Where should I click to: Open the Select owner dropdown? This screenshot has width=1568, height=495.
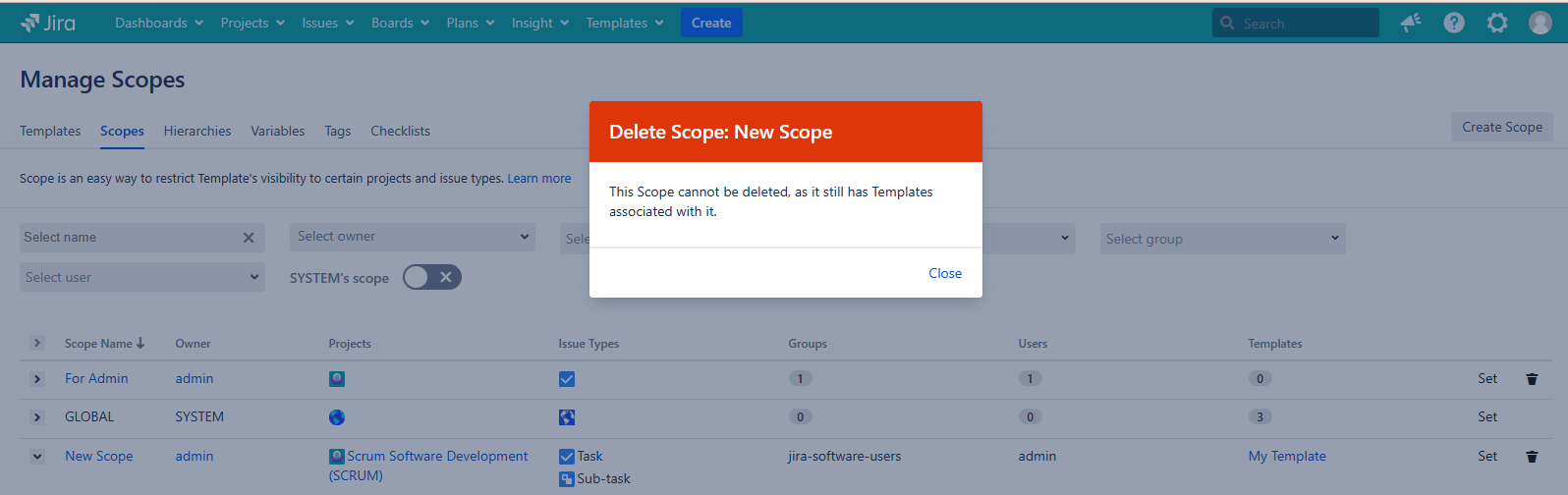(413, 237)
